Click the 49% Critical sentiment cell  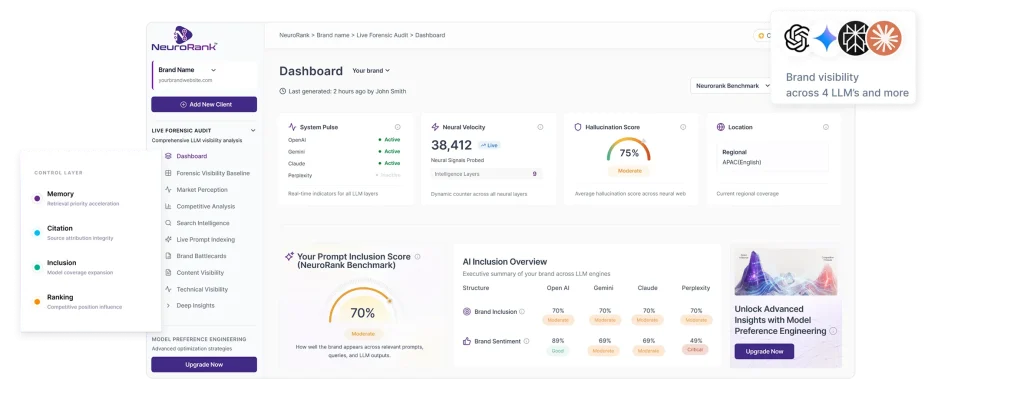(696, 346)
